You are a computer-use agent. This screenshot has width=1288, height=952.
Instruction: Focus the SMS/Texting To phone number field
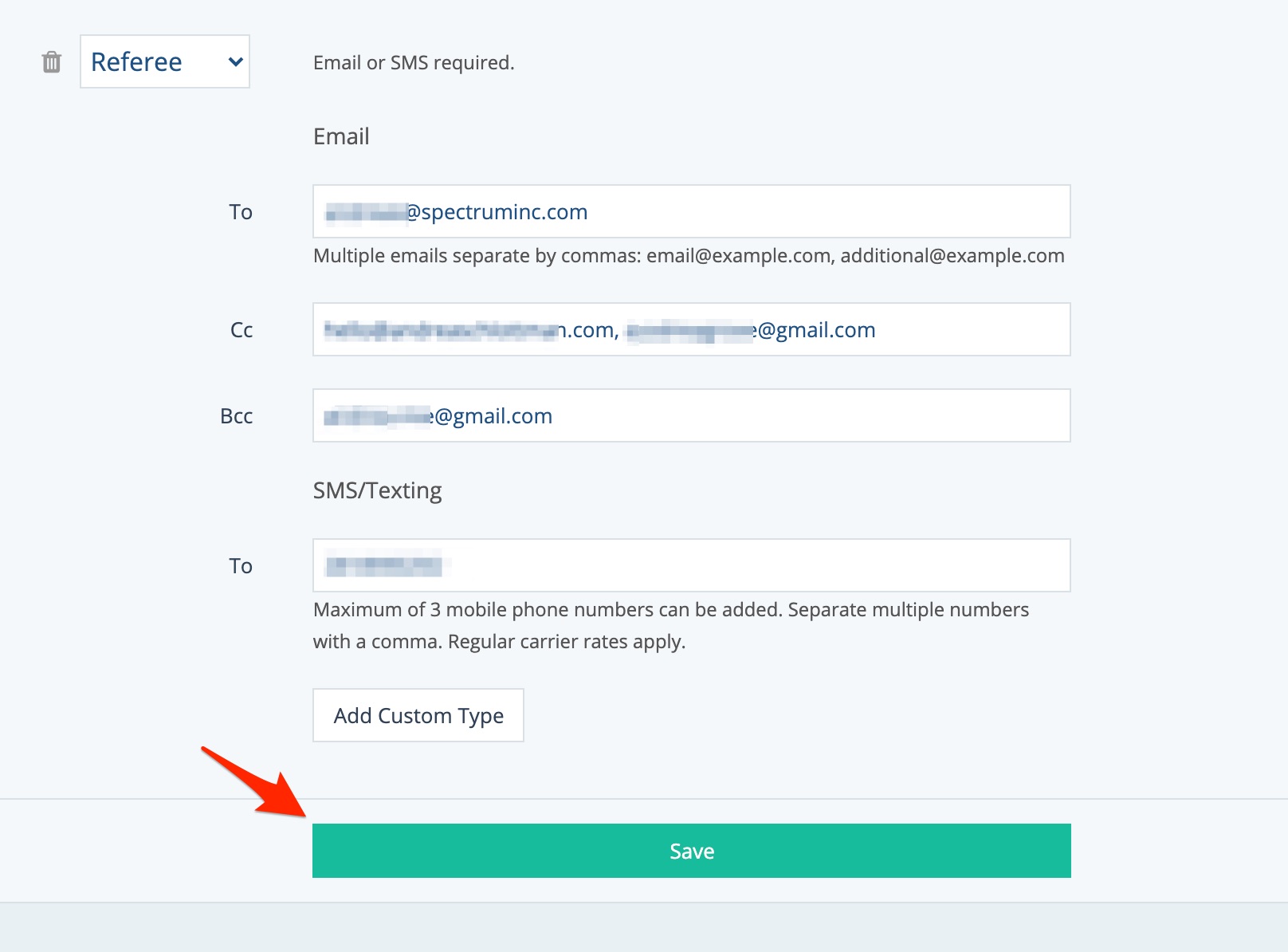tap(690, 566)
